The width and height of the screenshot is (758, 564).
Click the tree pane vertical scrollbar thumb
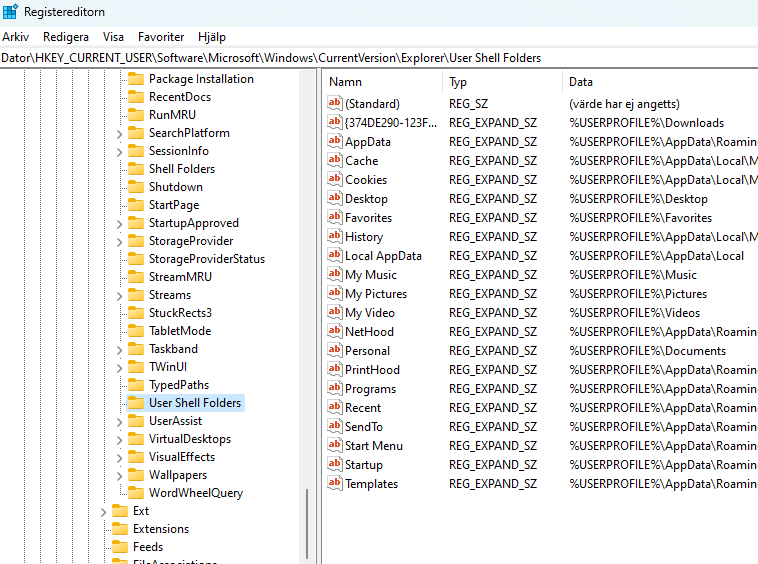pos(307,524)
